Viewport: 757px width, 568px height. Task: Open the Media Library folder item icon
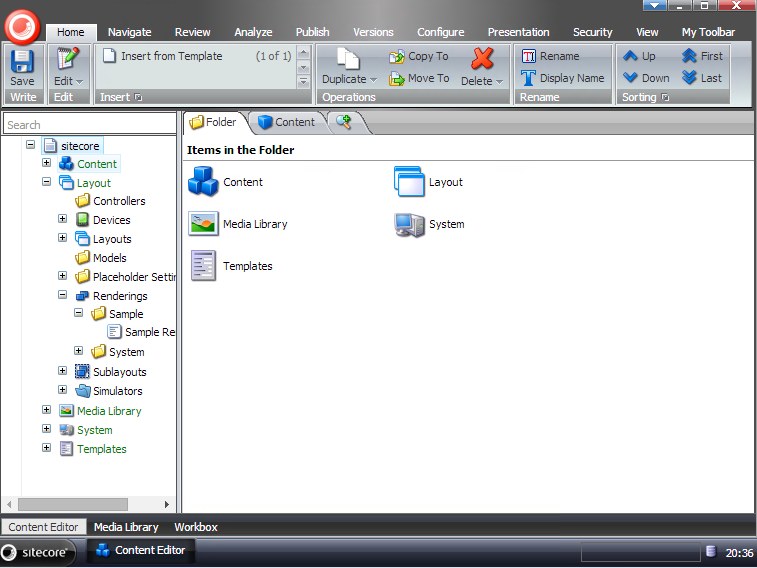pos(203,224)
